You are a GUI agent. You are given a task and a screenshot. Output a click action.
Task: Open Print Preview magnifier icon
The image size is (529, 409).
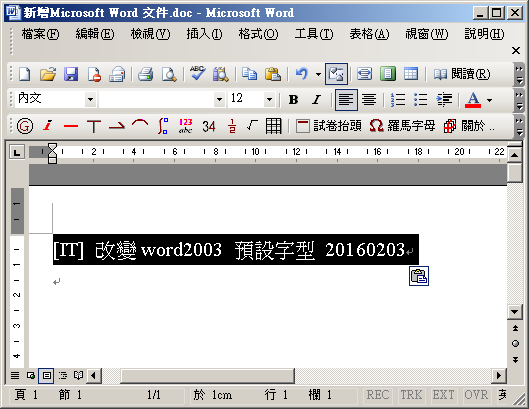pos(169,74)
